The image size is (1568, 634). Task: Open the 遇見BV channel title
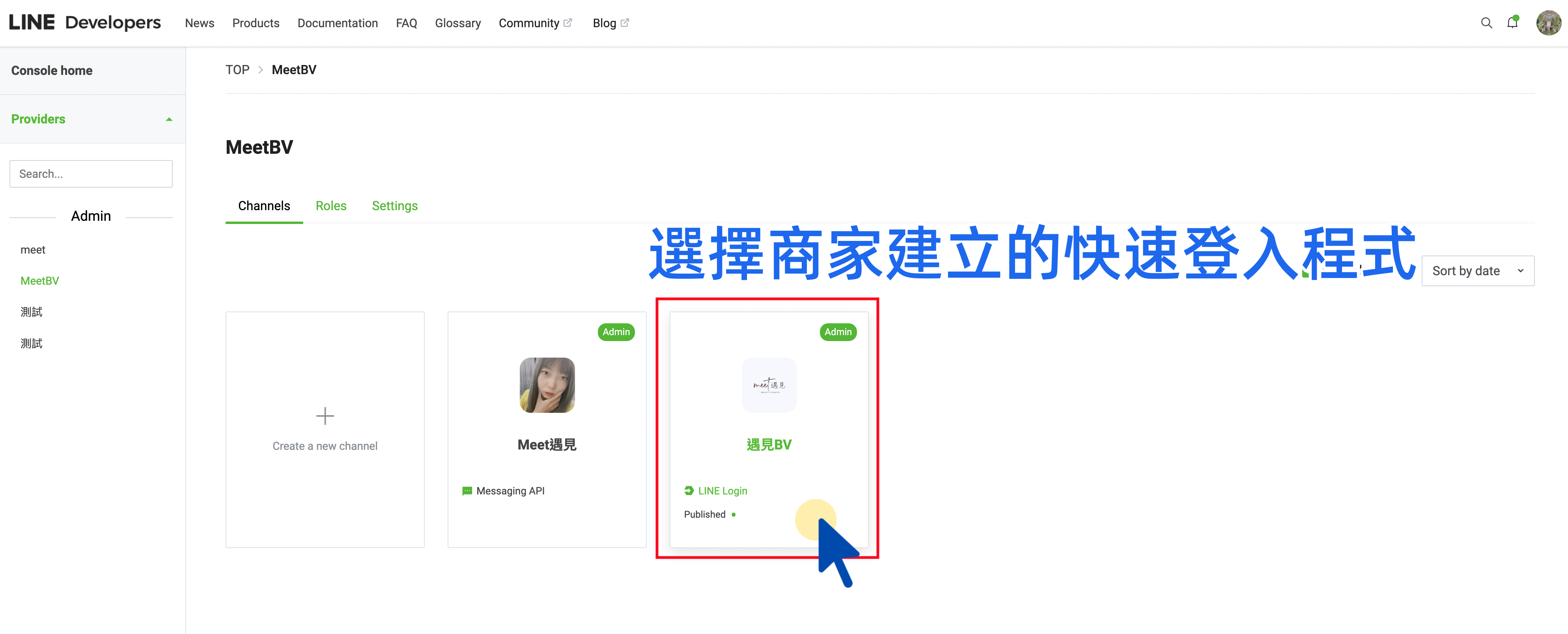tap(769, 445)
